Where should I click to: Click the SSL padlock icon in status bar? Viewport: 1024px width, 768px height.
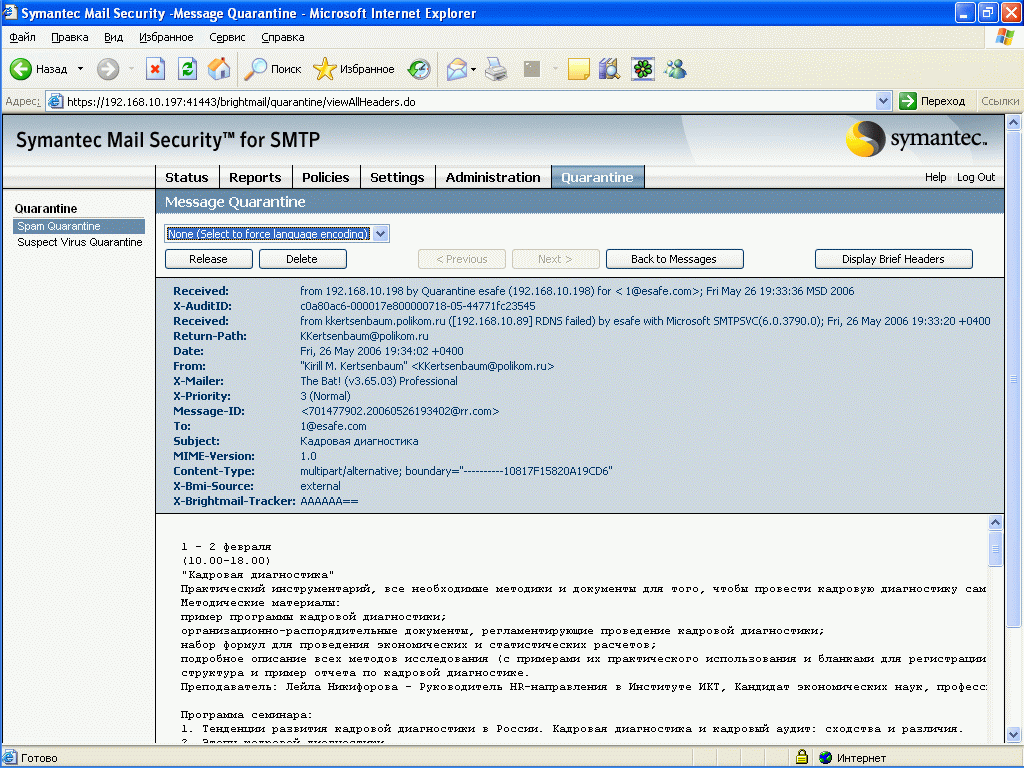click(802, 758)
